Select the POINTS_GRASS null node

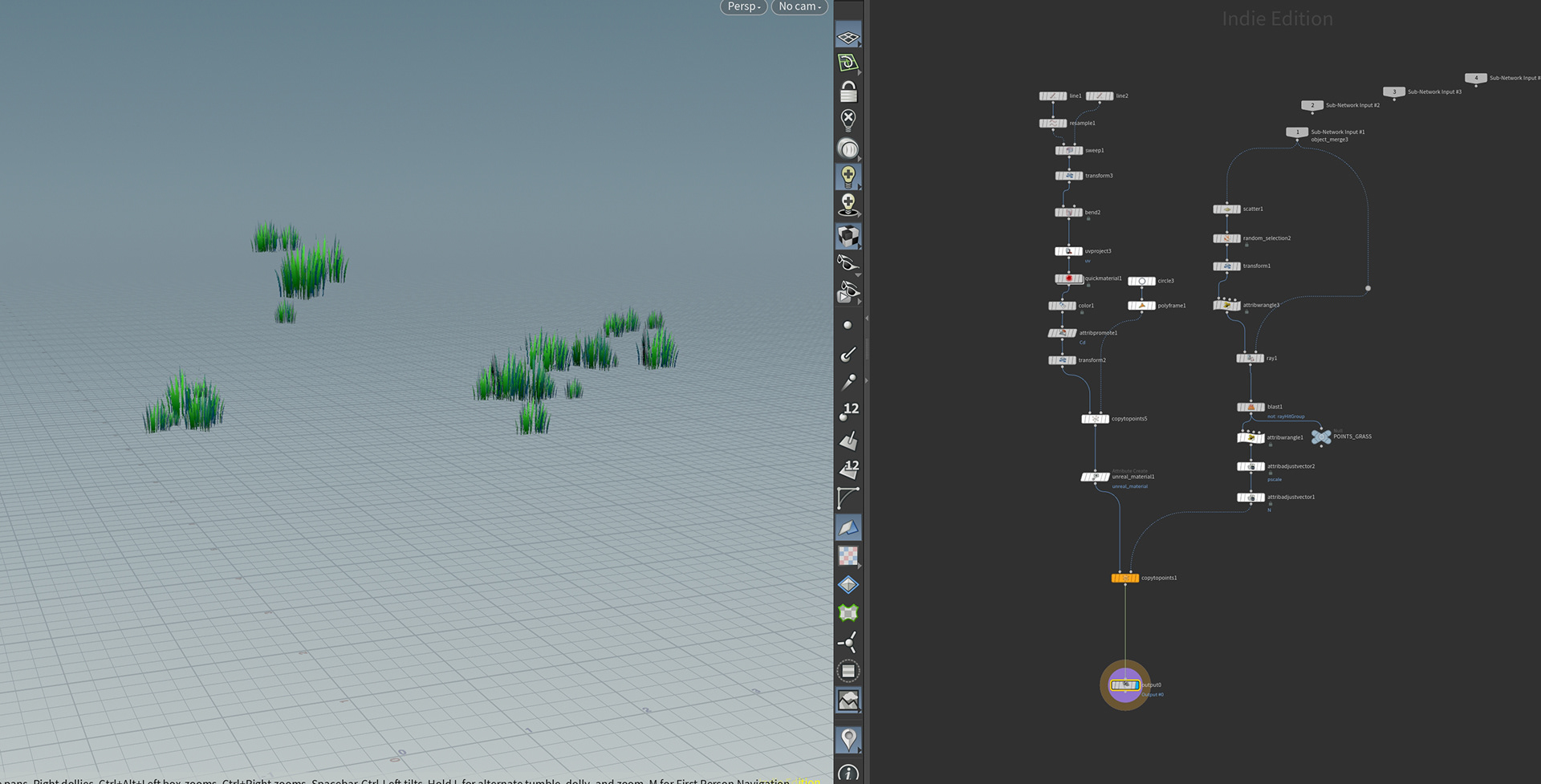point(1321,437)
